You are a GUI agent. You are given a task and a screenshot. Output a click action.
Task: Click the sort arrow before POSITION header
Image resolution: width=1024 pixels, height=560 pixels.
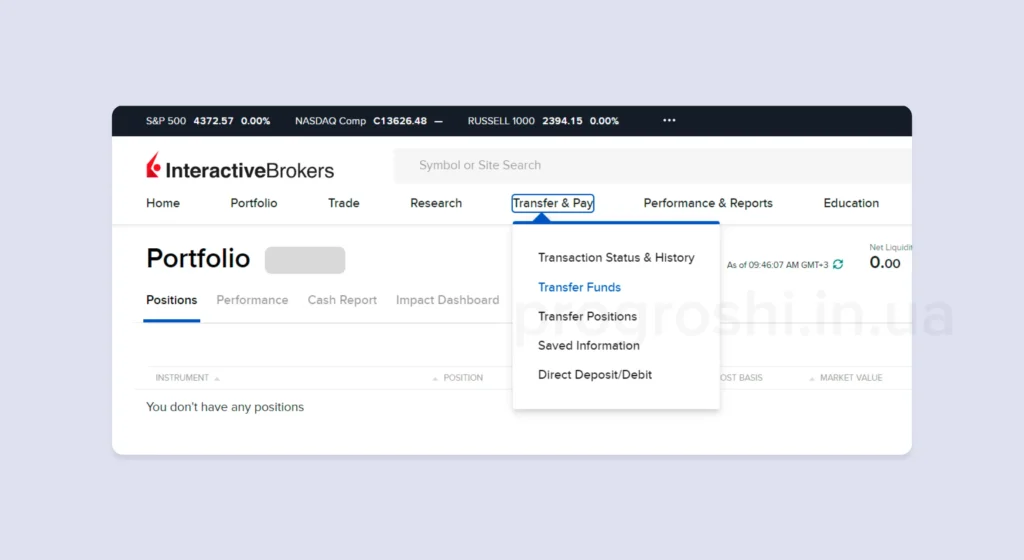[x=435, y=379]
